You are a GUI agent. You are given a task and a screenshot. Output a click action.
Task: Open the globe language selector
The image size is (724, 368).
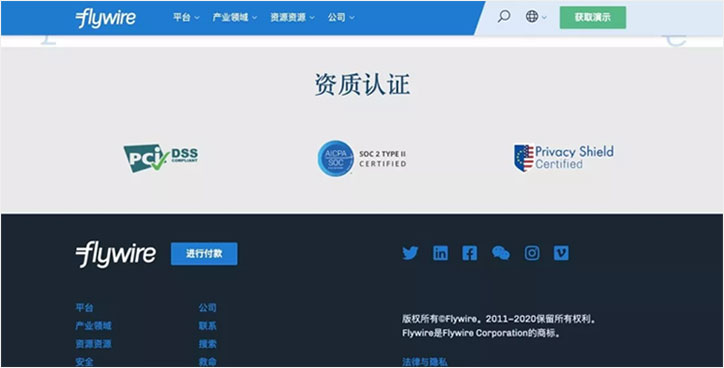pos(536,17)
